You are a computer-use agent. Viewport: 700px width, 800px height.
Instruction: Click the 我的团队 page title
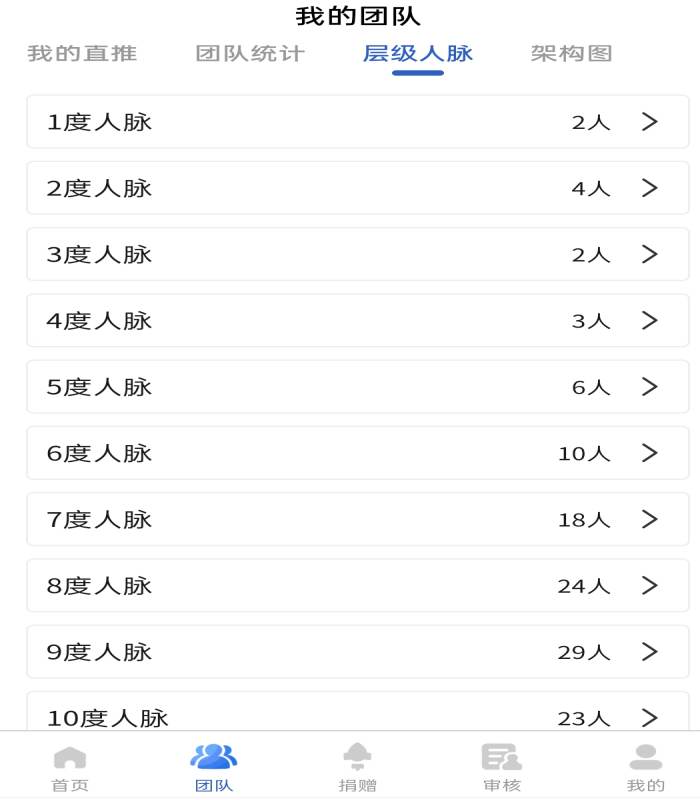(x=358, y=17)
